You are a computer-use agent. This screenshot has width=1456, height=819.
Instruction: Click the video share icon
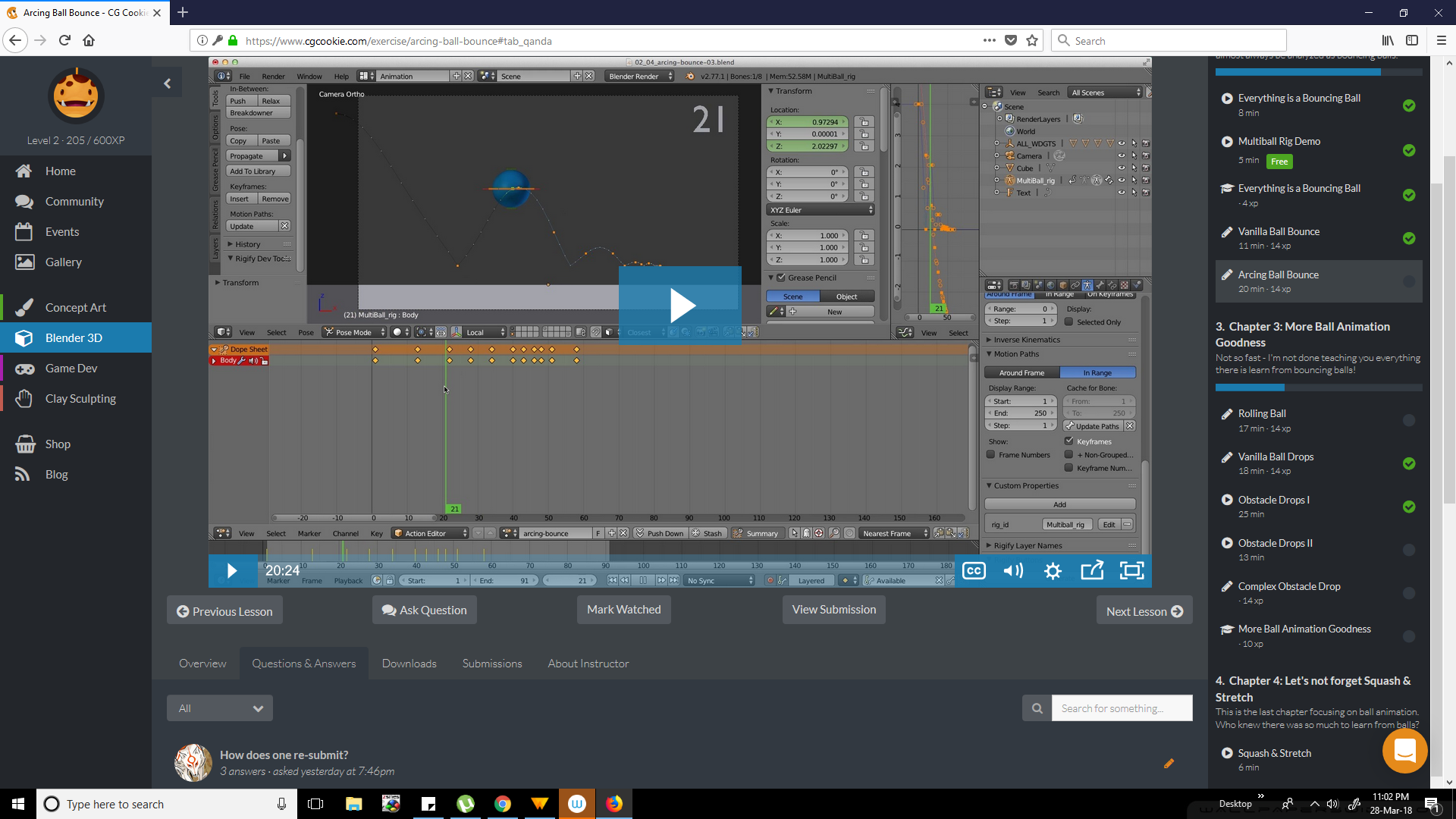point(1092,571)
